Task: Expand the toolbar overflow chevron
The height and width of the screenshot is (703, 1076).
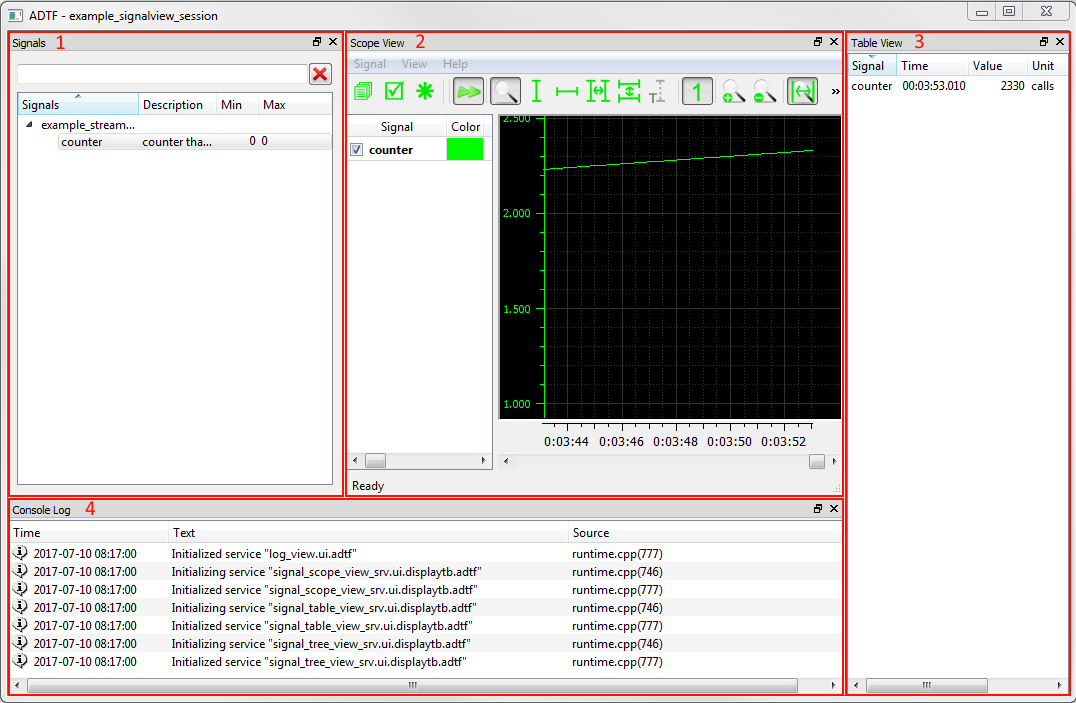Action: 835,91
